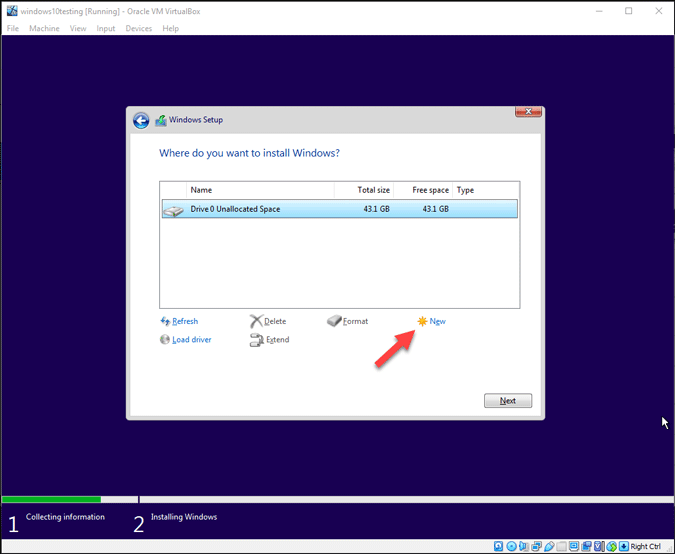This screenshot has width=675, height=554.
Task: Click the back arrow in Windows Setup
Action: click(141, 120)
